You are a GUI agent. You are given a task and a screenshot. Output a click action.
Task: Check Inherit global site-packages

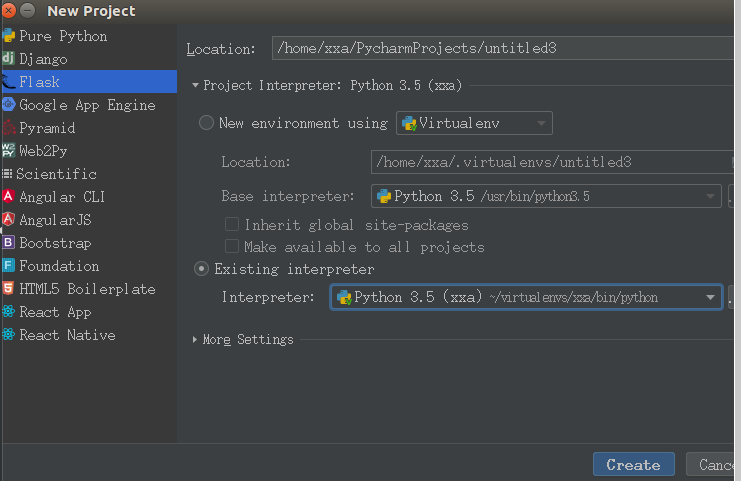pyautogui.click(x=232, y=224)
